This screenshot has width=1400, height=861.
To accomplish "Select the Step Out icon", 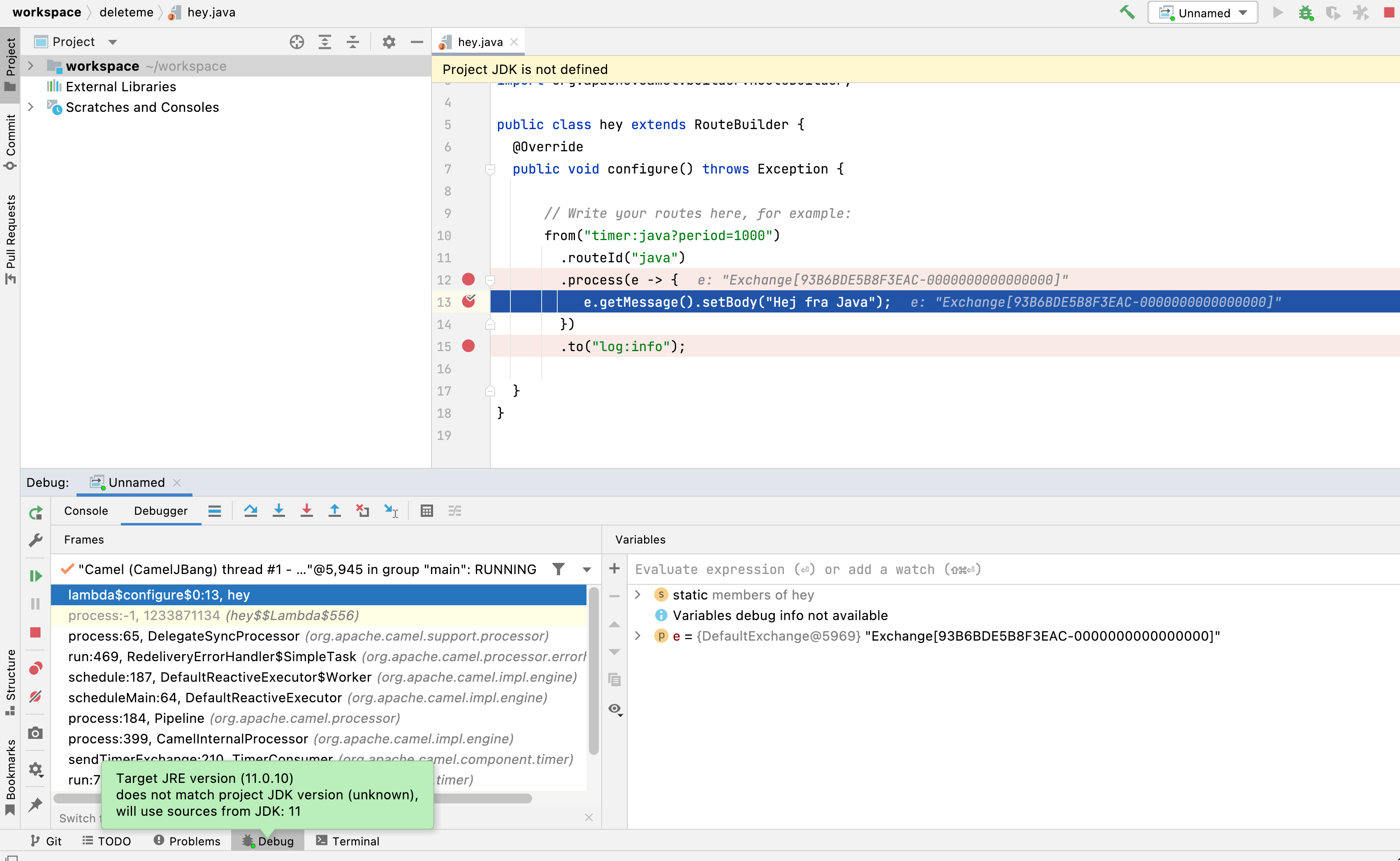I will [334, 511].
